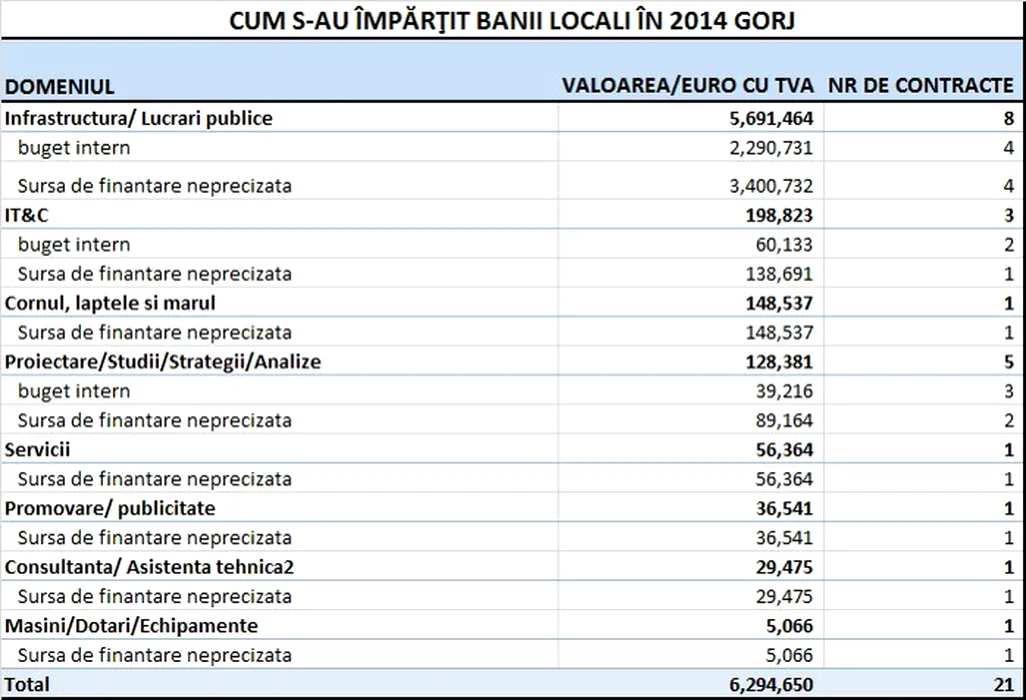The width and height of the screenshot is (1026, 700).
Task: Click the table title about banii locali 2014 Gorj
Action: coord(512,20)
